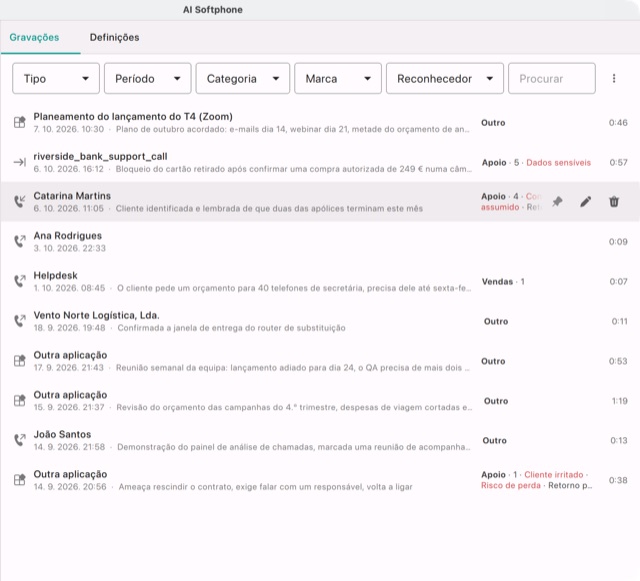Open the João Santos recording
The width and height of the screenshot is (640, 581).
point(320,440)
